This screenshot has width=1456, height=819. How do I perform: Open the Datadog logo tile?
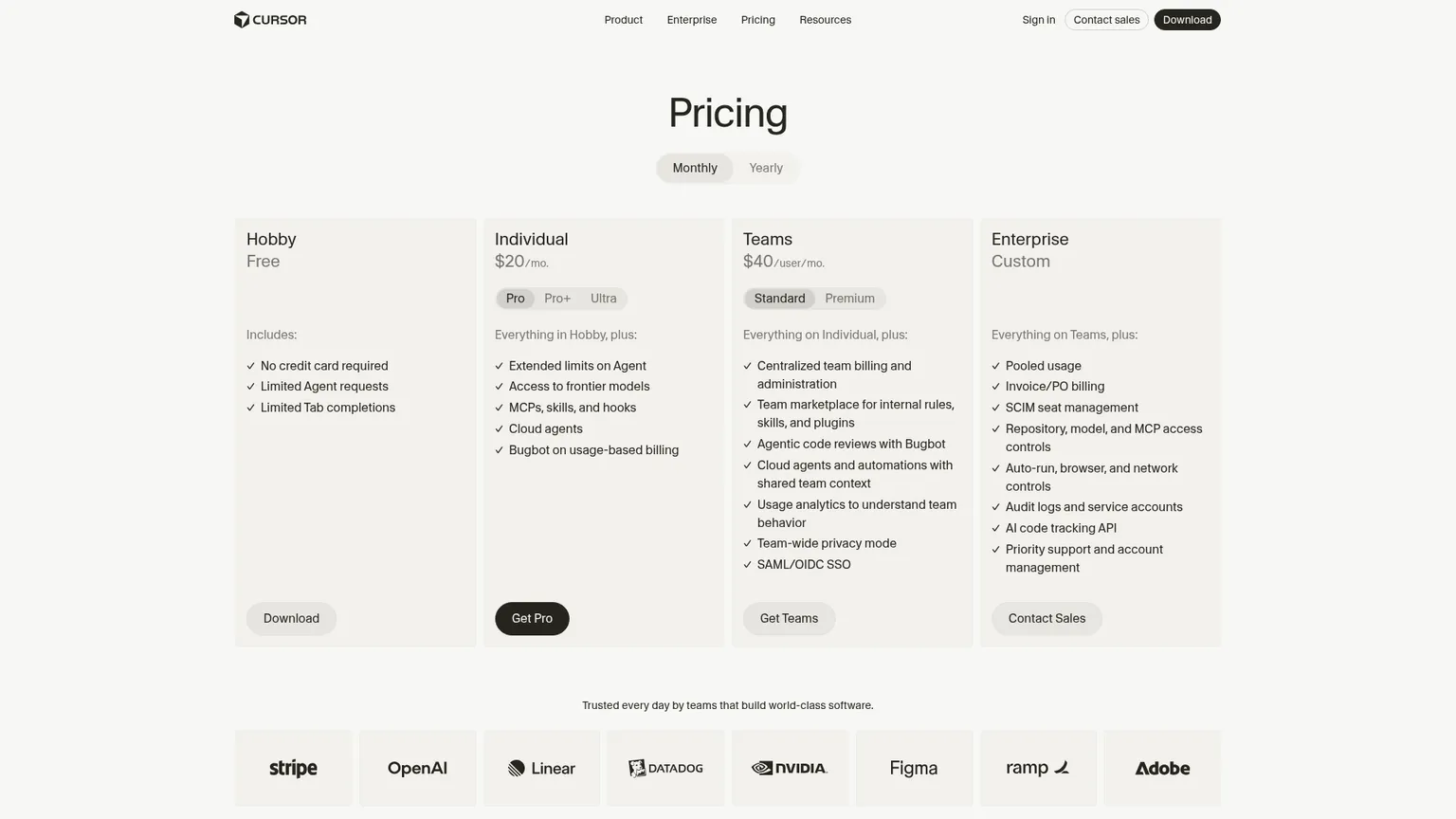[665, 768]
